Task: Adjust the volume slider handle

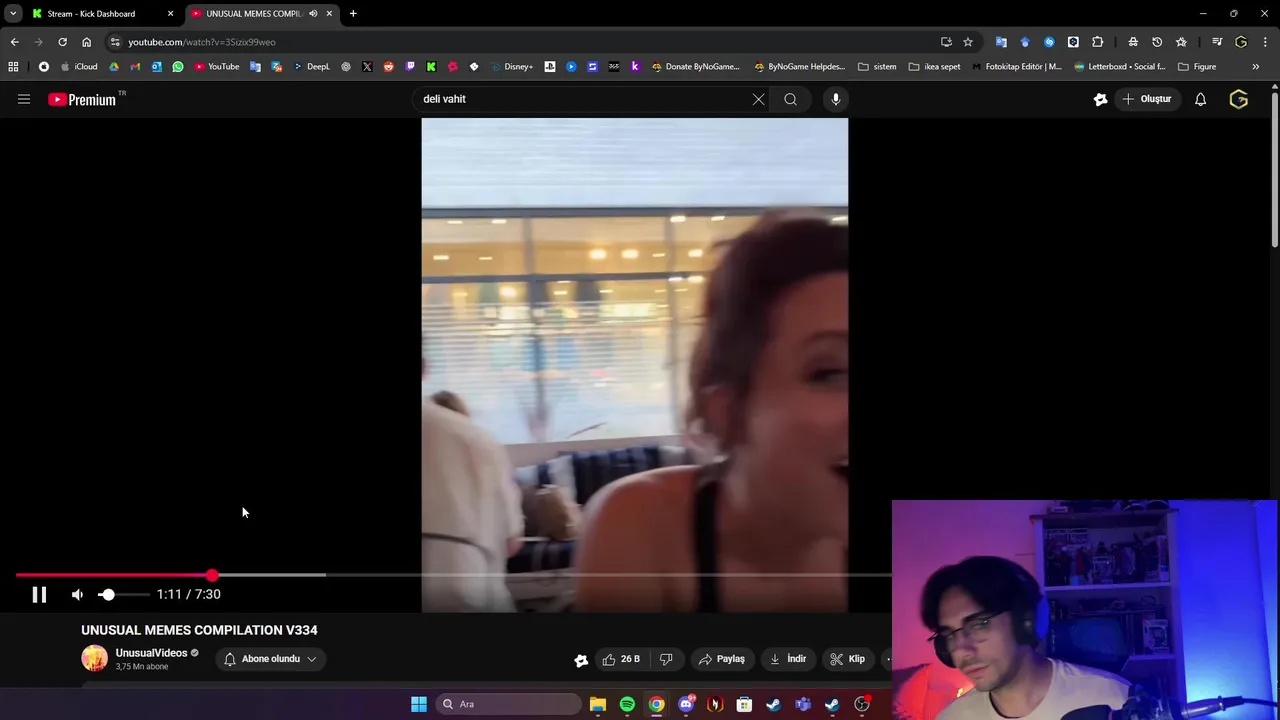Action: (x=107, y=595)
